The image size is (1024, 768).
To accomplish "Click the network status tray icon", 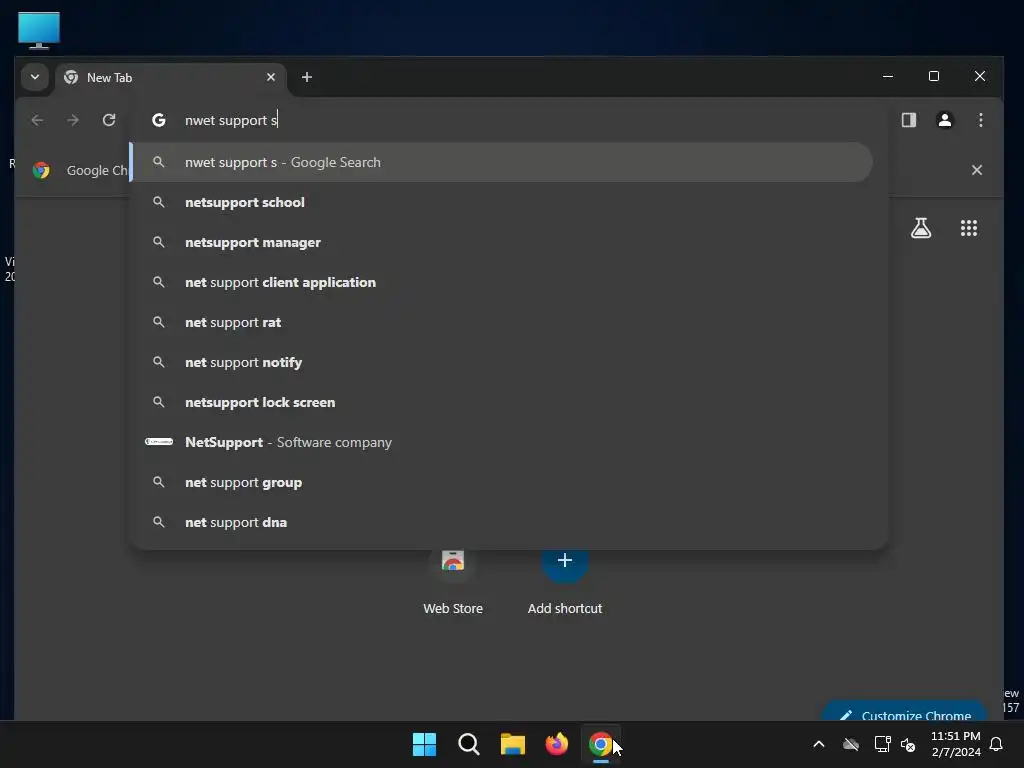I will pos(882,744).
